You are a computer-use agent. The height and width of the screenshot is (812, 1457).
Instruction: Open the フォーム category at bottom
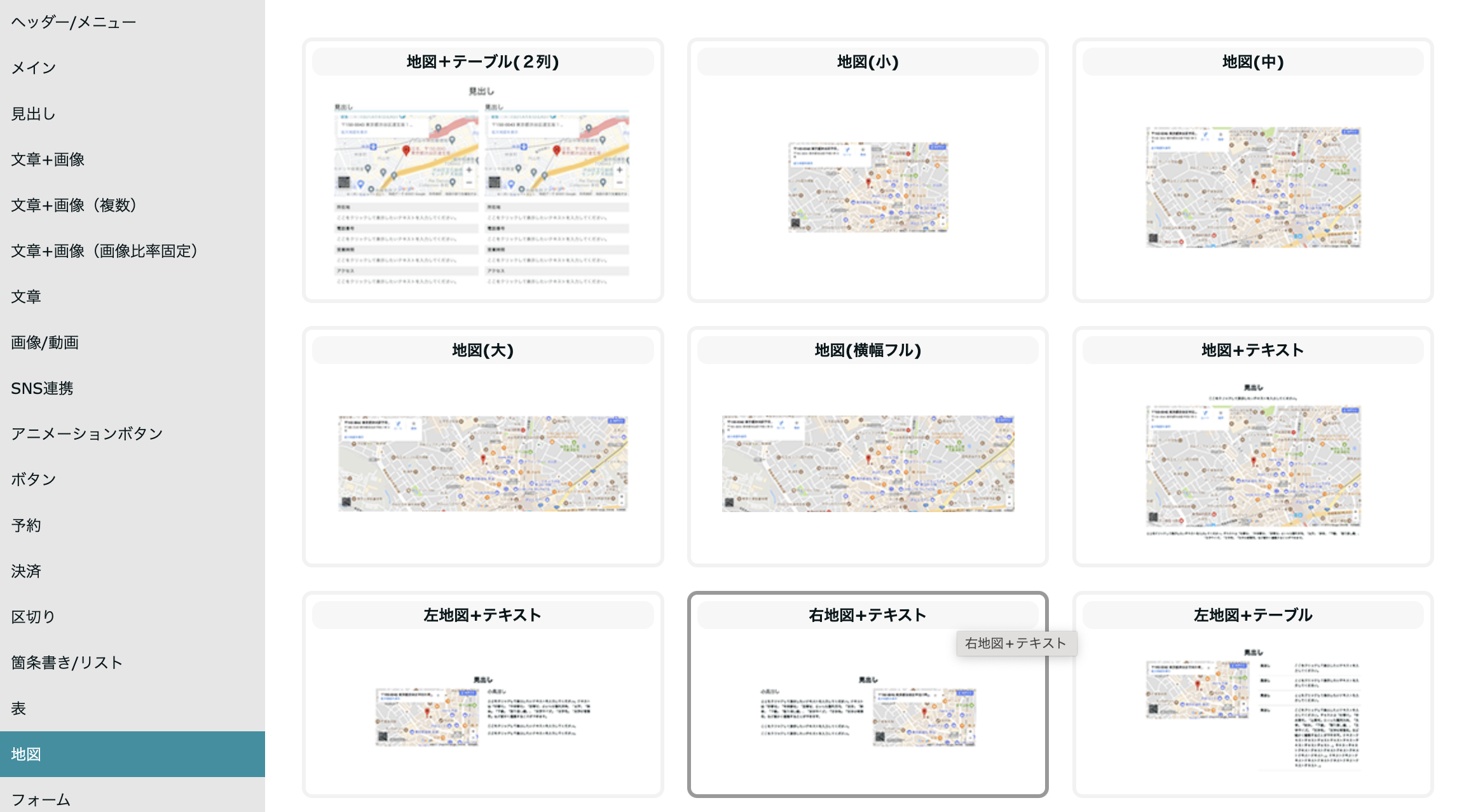point(41,799)
